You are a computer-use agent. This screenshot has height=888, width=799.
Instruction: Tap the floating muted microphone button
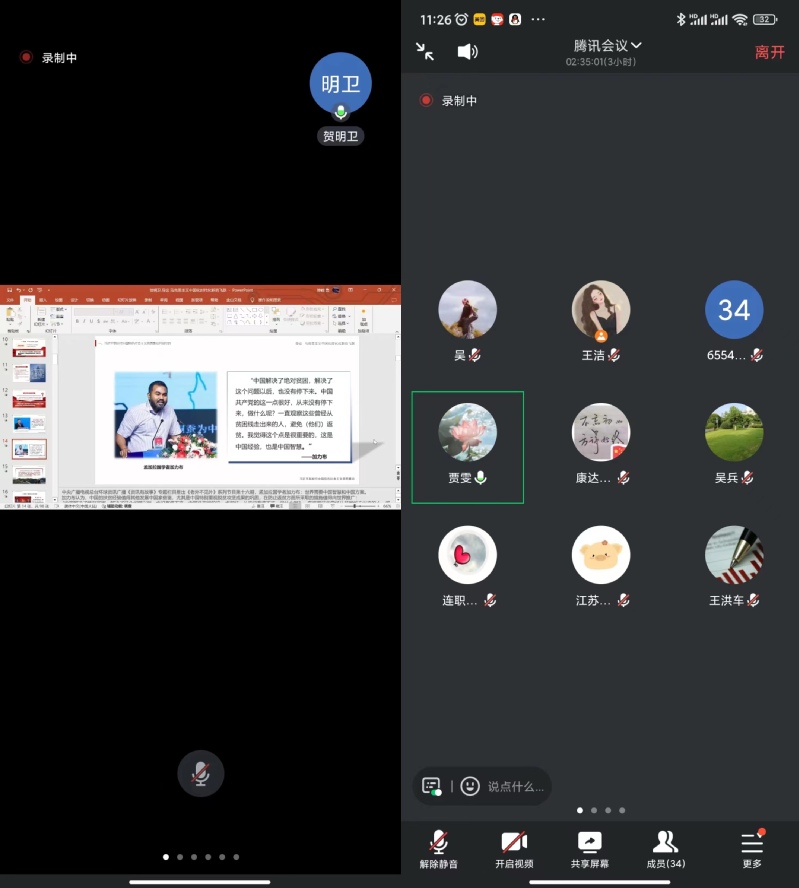tap(201, 773)
